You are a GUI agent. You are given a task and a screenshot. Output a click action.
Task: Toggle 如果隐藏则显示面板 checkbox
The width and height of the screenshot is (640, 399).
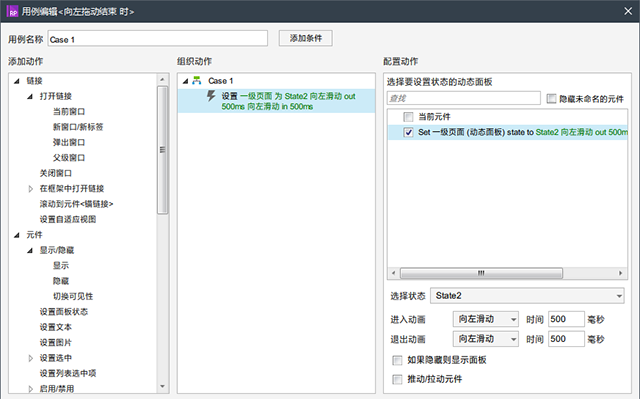pyautogui.click(x=397, y=360)
